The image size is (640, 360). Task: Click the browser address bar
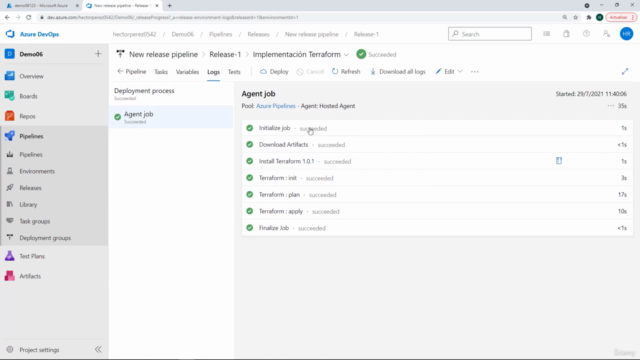coord(298,17)
